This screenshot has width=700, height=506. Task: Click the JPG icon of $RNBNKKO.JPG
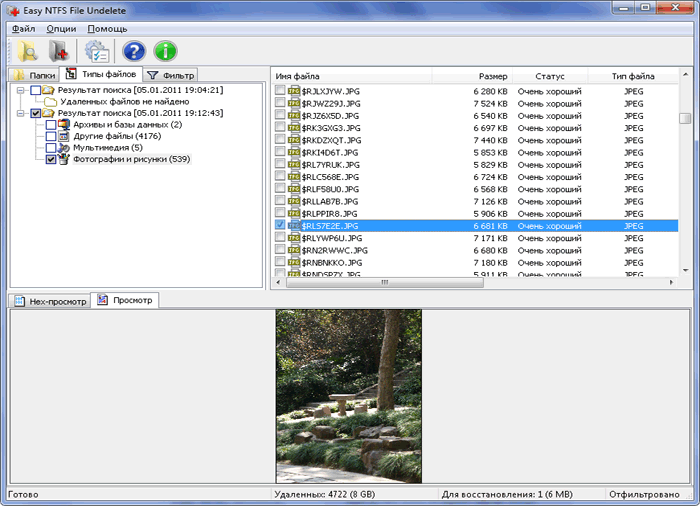(294, 262)
